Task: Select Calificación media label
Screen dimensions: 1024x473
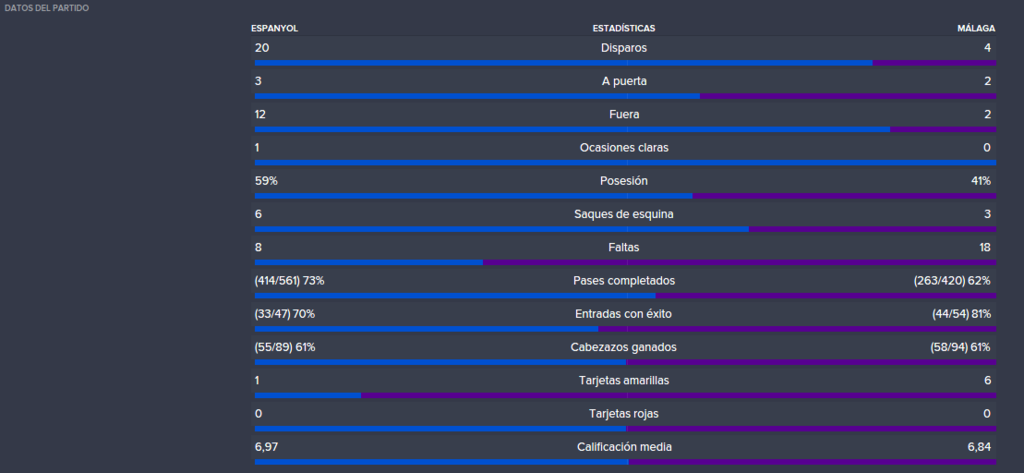Action: (x=624, y=447)
